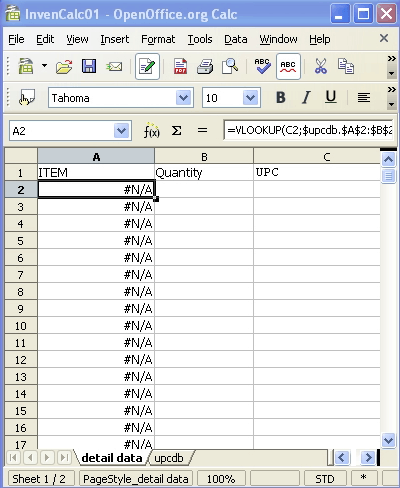Toggle Edit File mode icon
400x488 pixels.
(x=147, y=66)
